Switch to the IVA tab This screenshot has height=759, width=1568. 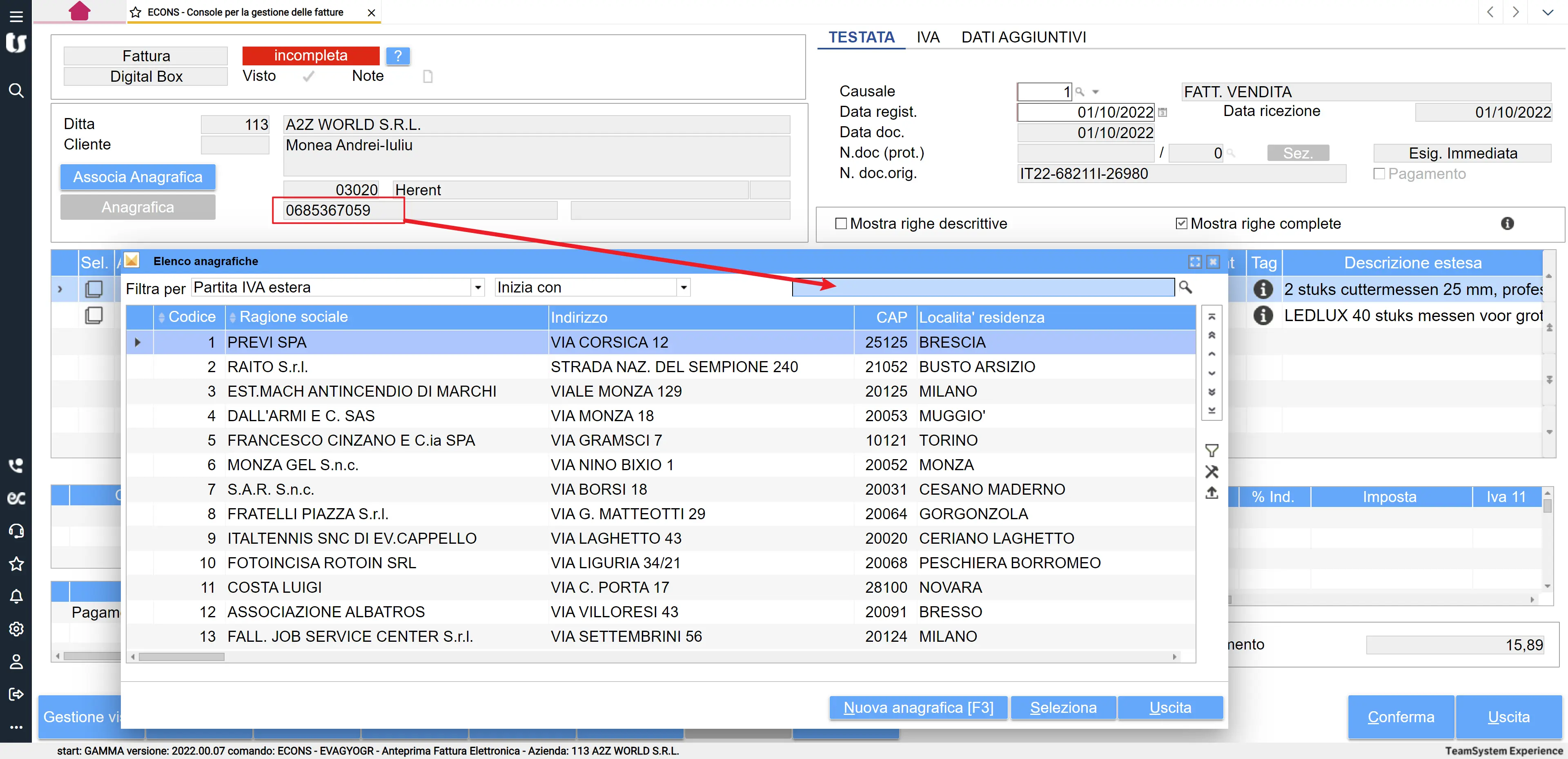tap(927, 37)
